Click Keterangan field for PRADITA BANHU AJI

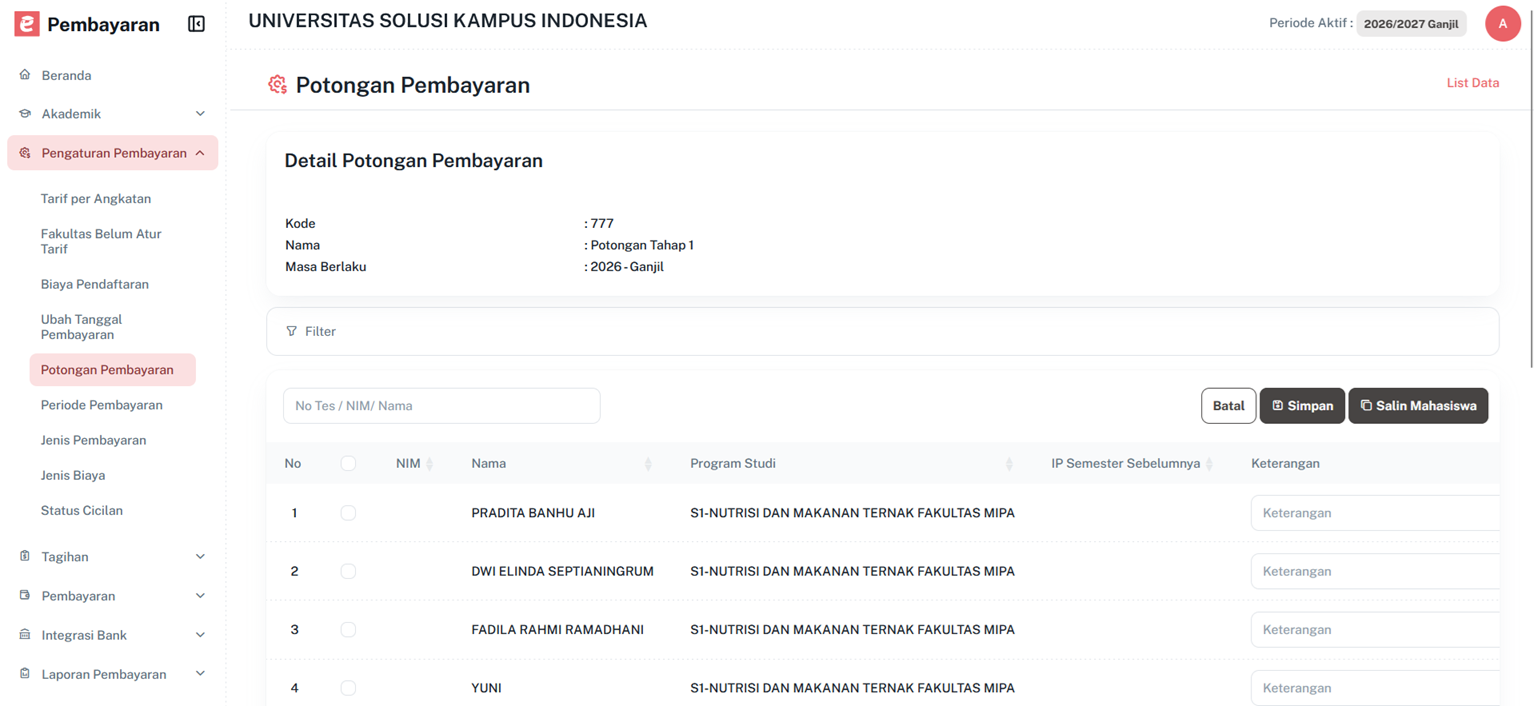coord(1375,513)
